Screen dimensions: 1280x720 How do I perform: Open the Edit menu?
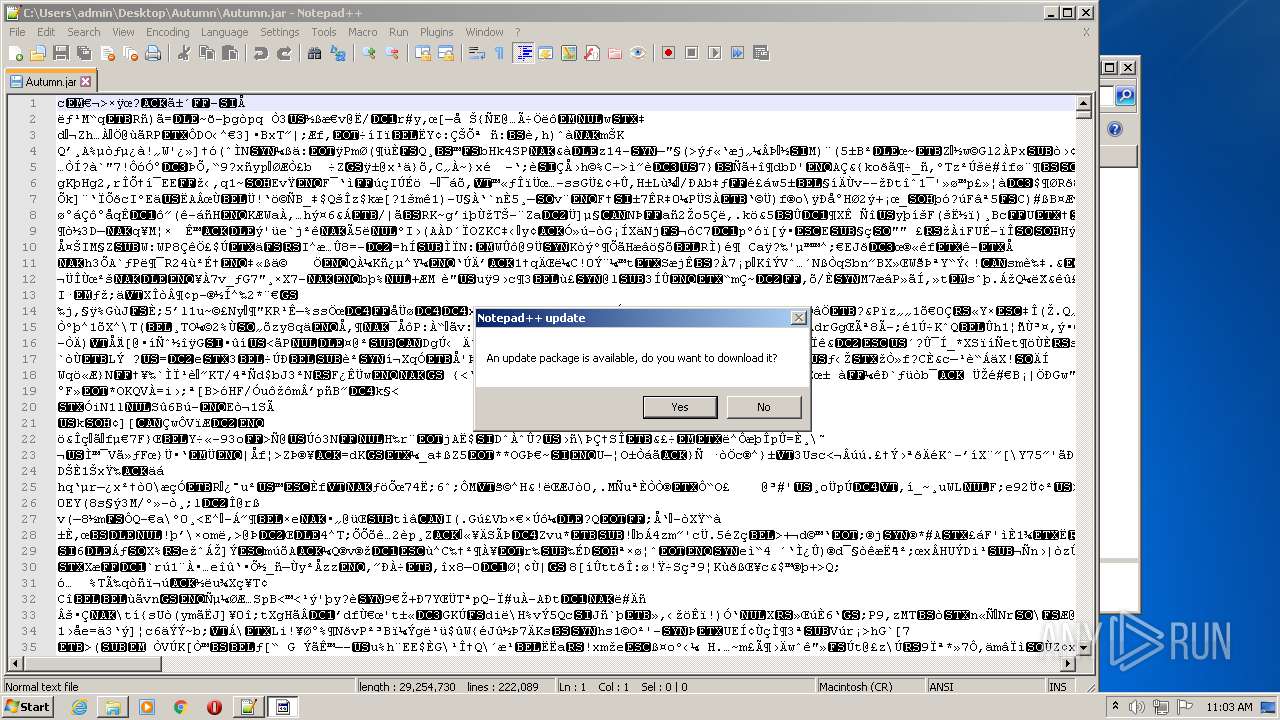tap(46, 32)
